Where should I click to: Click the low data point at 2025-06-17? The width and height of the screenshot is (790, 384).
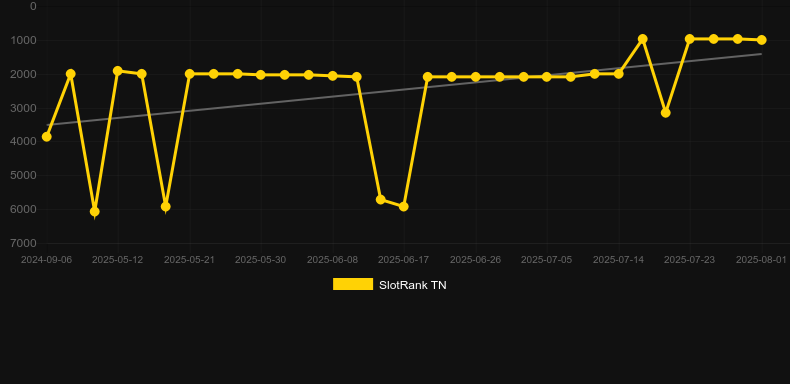coord(404,207)
